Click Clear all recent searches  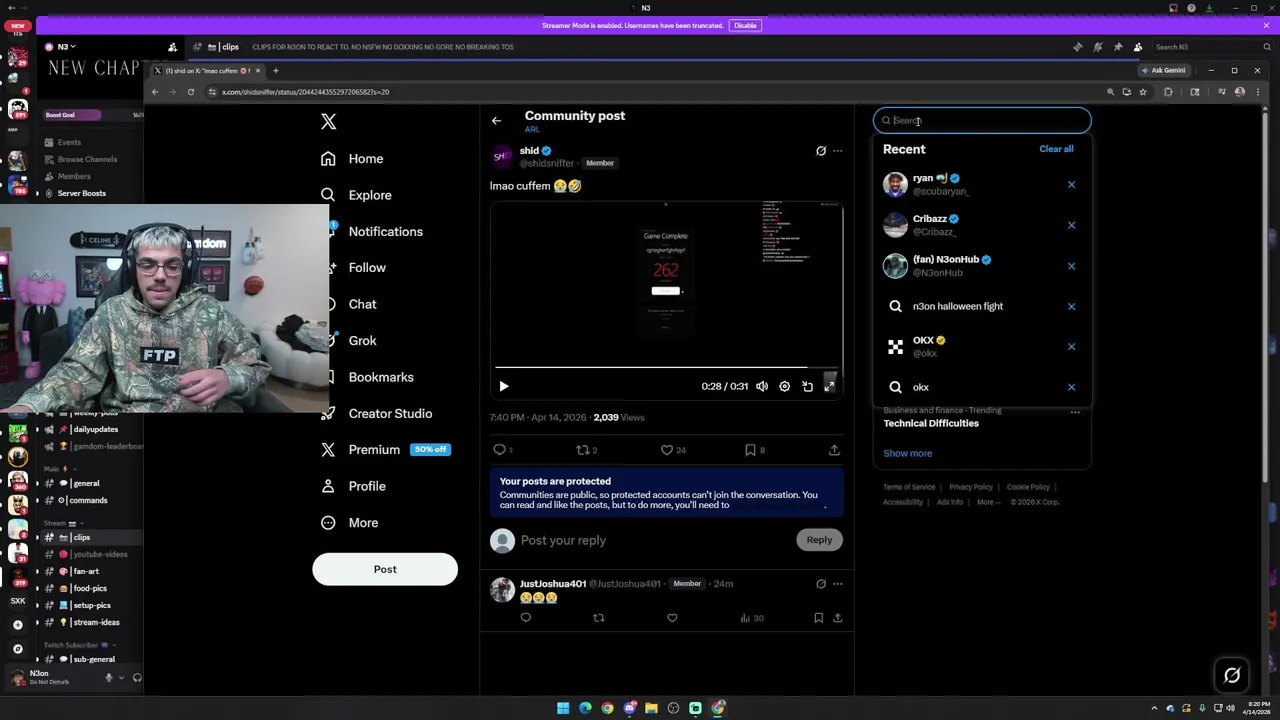click(1056, 149)
